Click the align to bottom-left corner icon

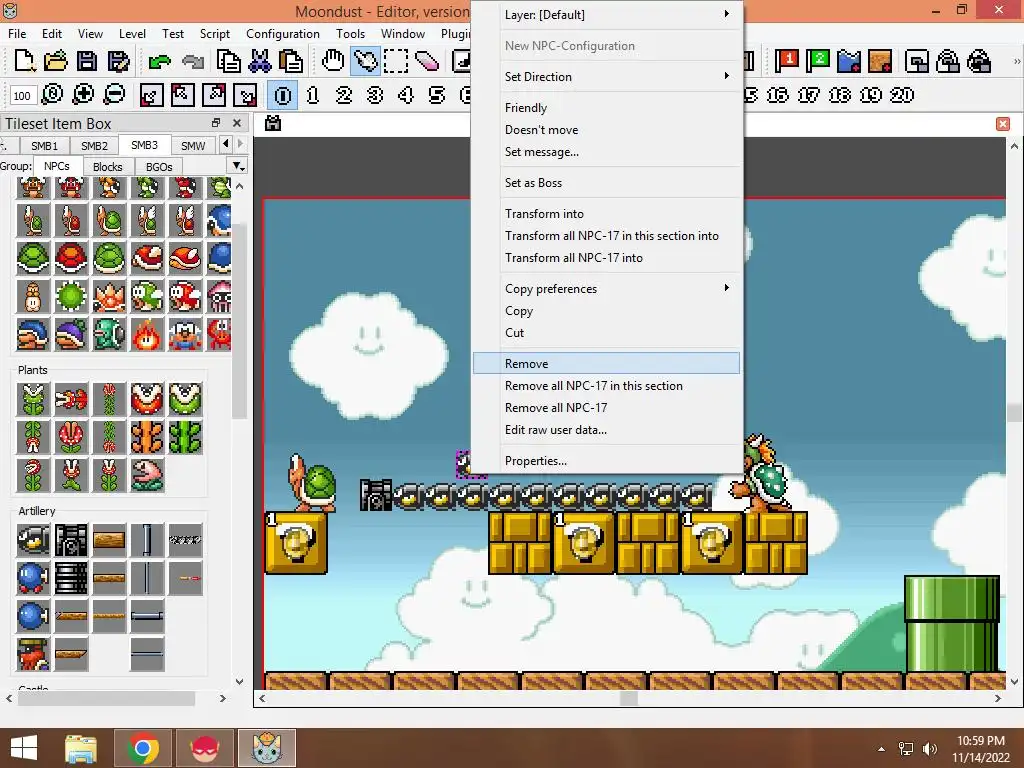(x=152, y=95)
